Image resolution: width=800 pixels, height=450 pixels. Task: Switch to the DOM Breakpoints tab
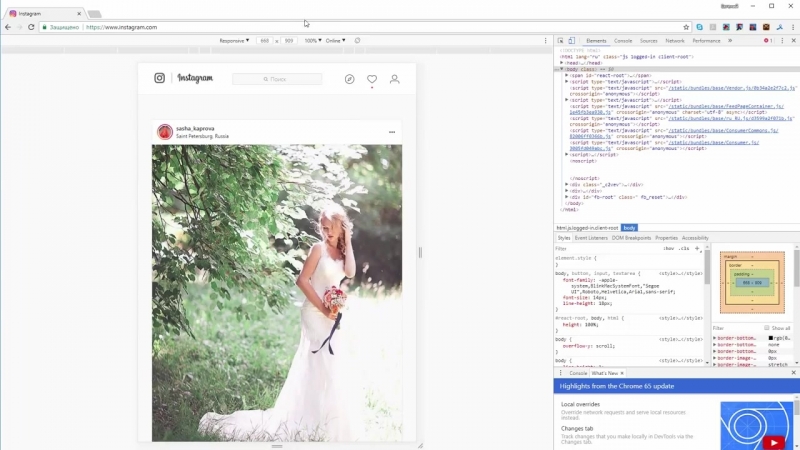[x=631, y=238]
